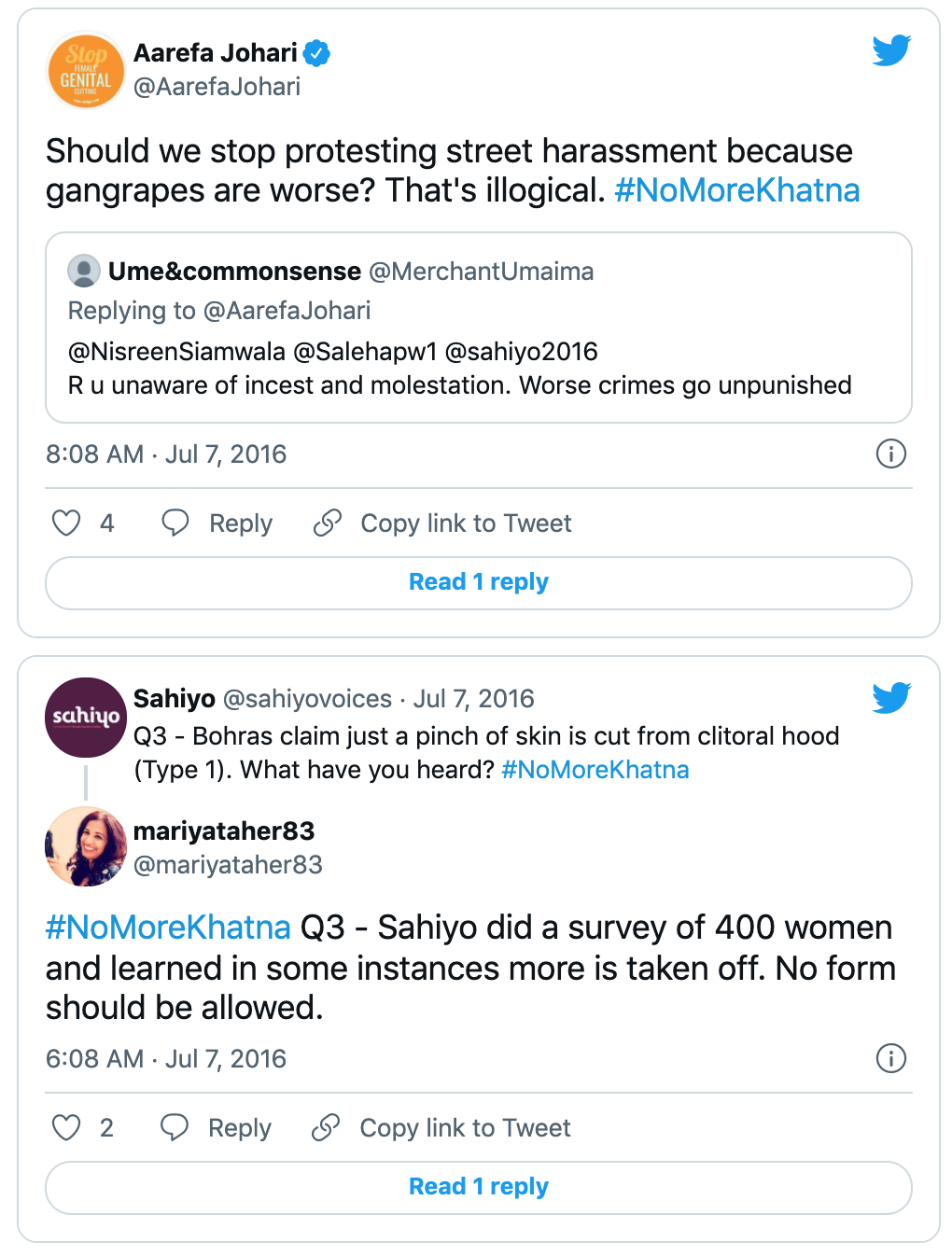The width and height of the screenshot is (952, 1256).
Task: Open the #NoMoreKhatna hashtag in Aarefa's tweet
Action: 737,190
